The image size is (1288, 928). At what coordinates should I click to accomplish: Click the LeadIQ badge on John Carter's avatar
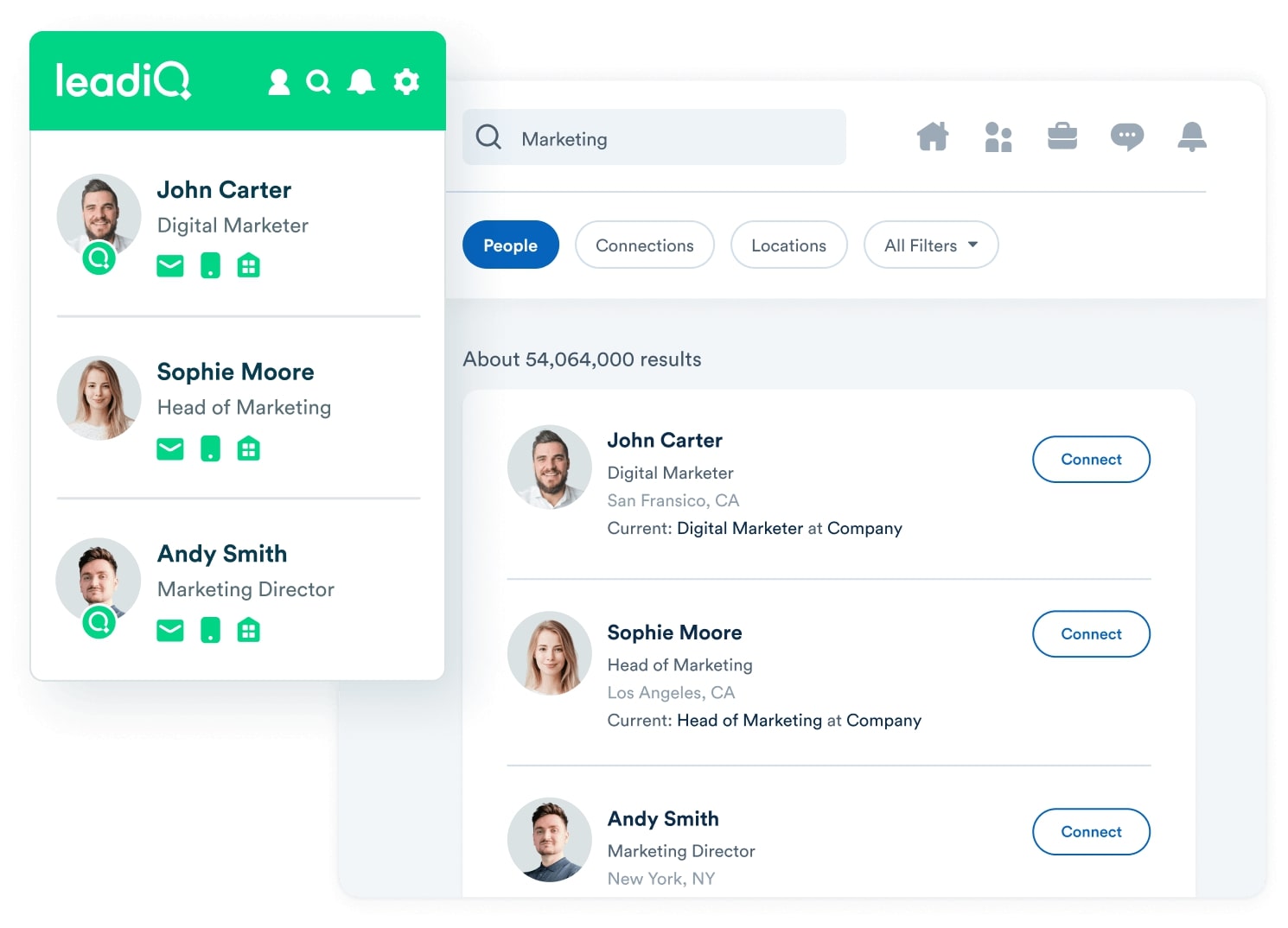tap(99, 257)
